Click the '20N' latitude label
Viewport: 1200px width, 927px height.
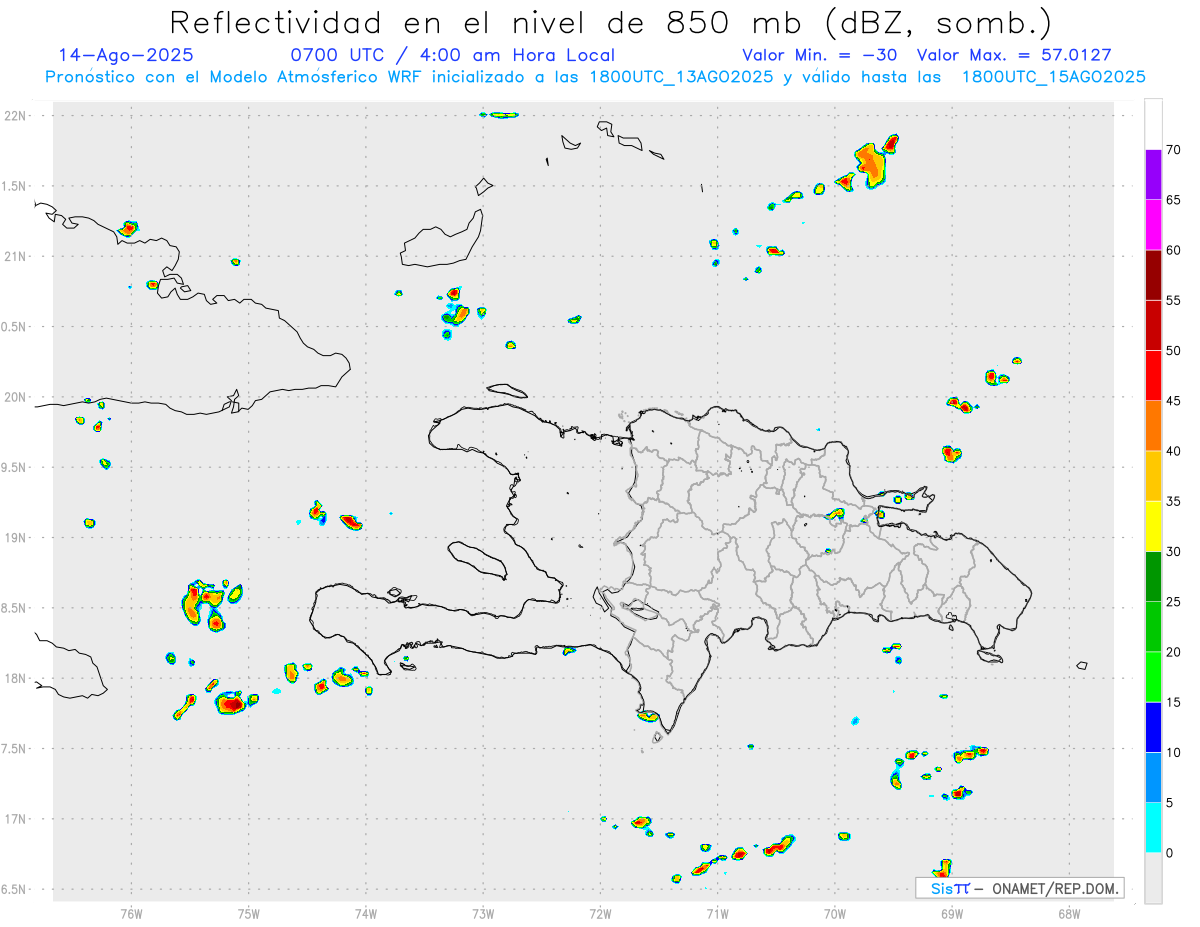(x=15, y=398)
